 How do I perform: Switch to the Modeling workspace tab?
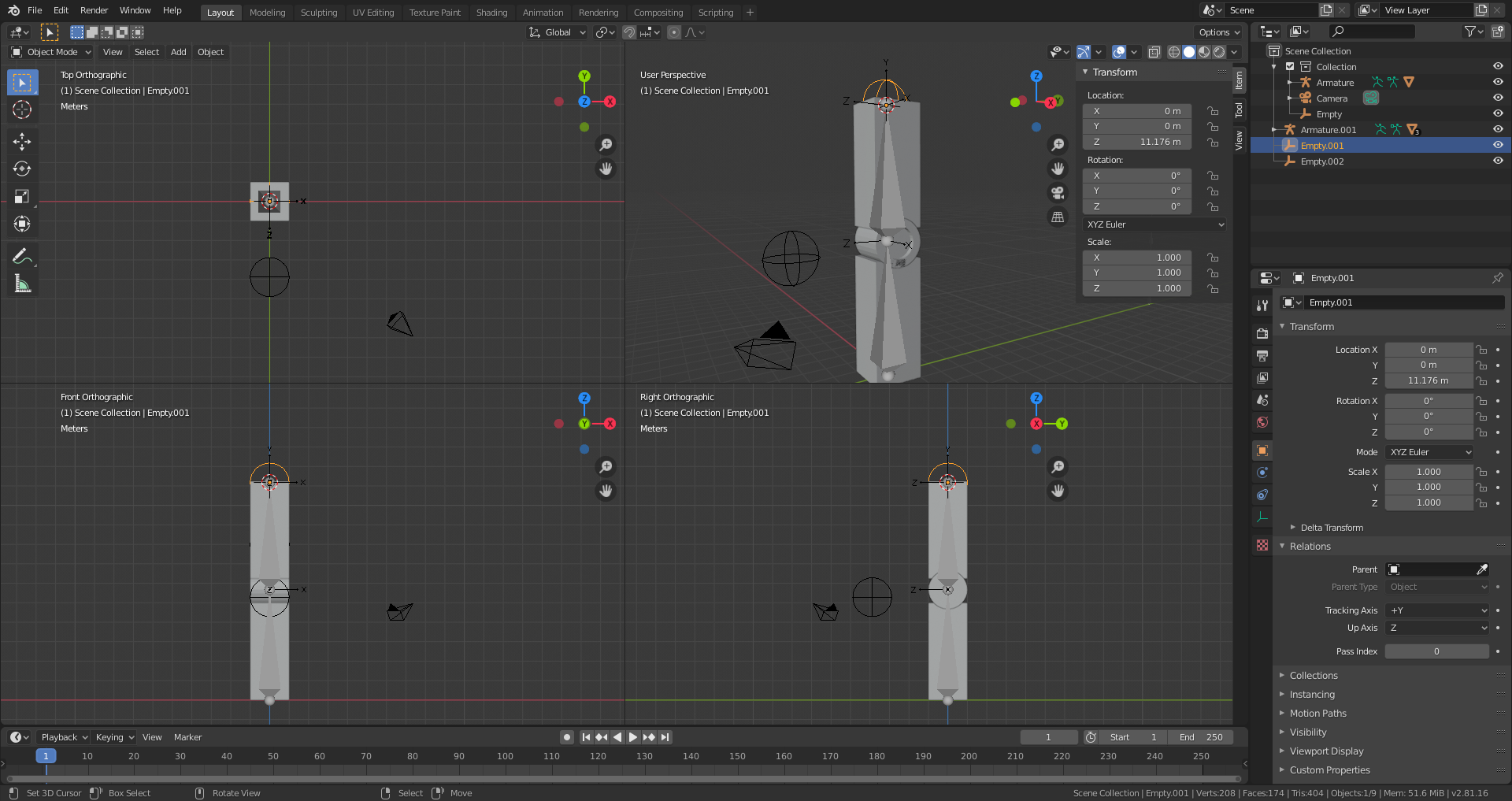point(268,12)
